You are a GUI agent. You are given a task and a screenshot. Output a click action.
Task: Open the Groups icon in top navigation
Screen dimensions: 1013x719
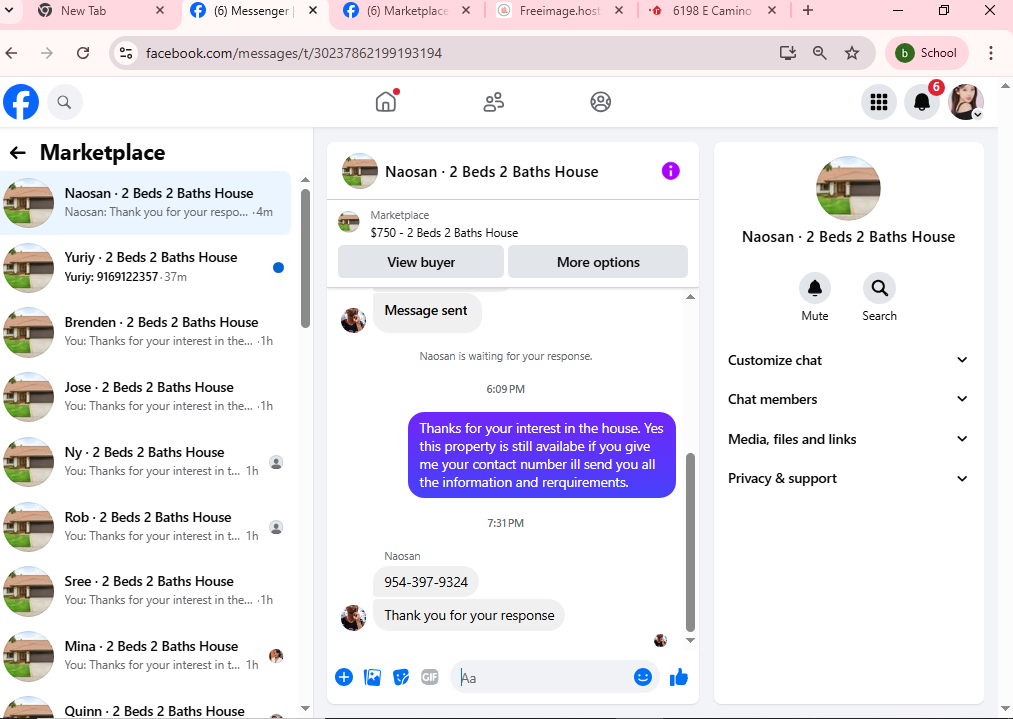tap(600, 102)
